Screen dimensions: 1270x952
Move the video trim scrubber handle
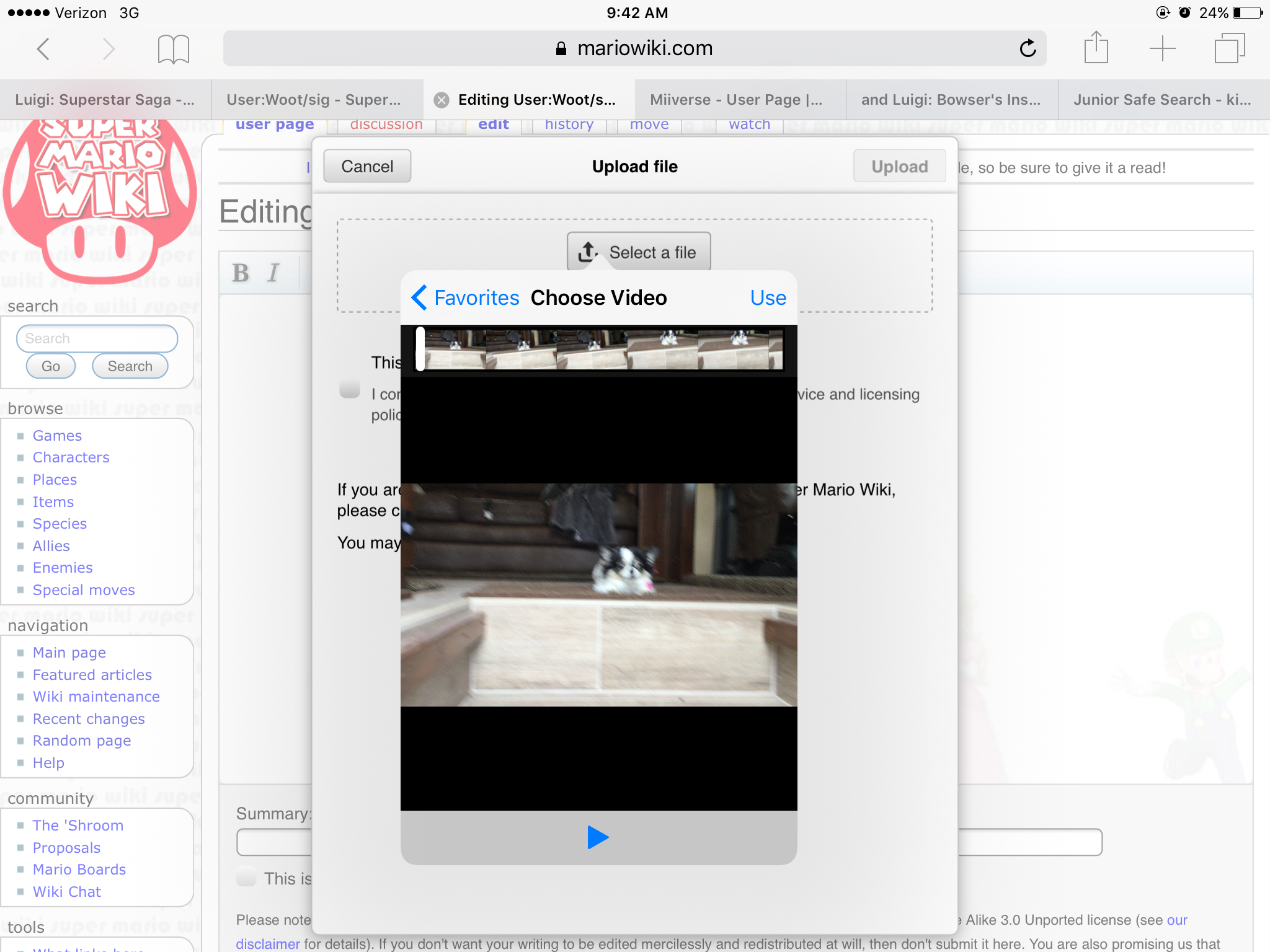tap(420, 349)
